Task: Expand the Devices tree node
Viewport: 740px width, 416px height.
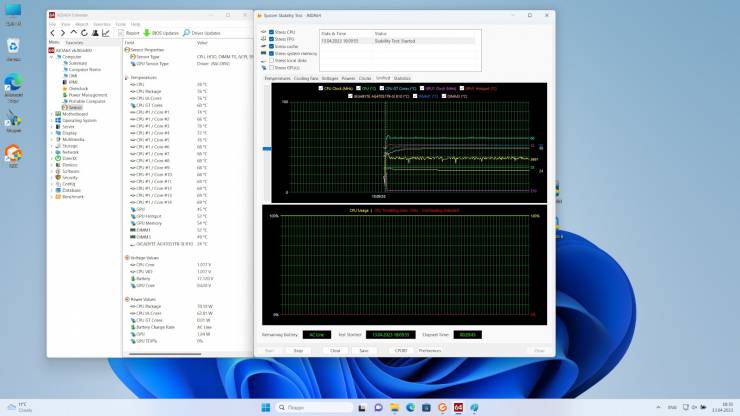Action: click(52, 165)
